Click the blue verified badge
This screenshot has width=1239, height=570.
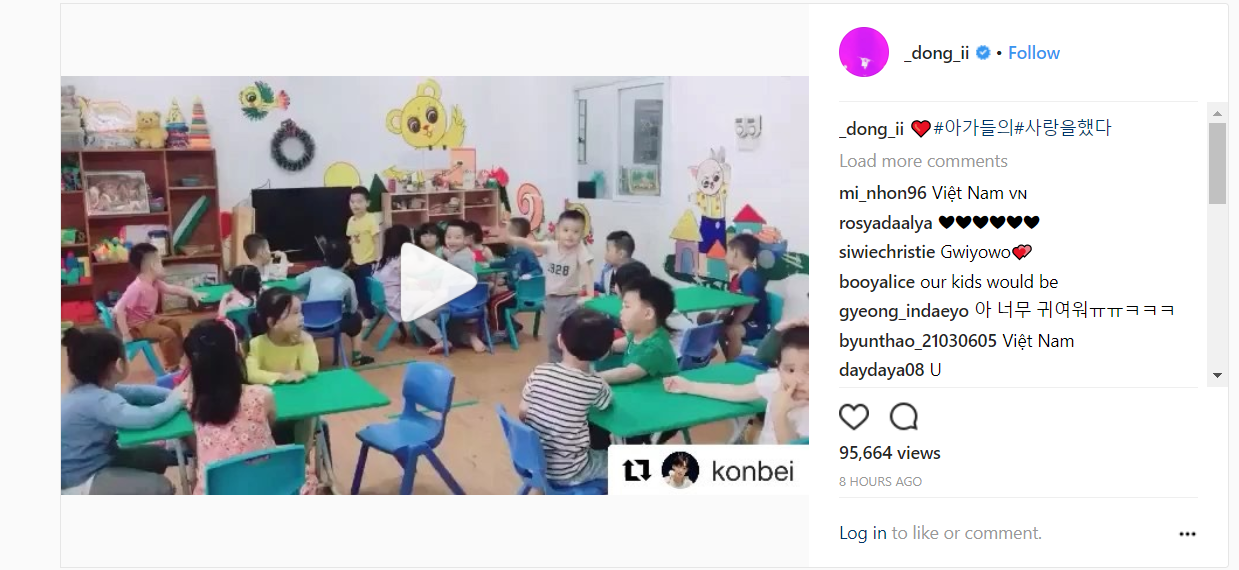[983, 53]
